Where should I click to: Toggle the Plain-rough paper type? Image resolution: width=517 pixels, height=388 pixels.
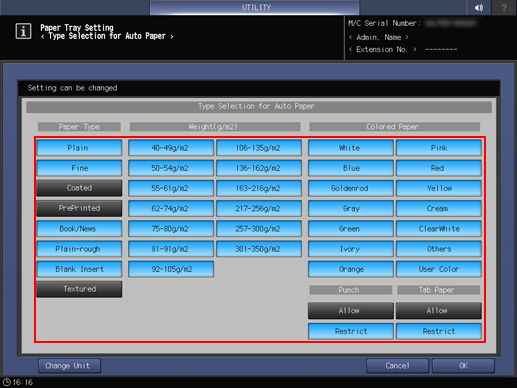point(79,249)
